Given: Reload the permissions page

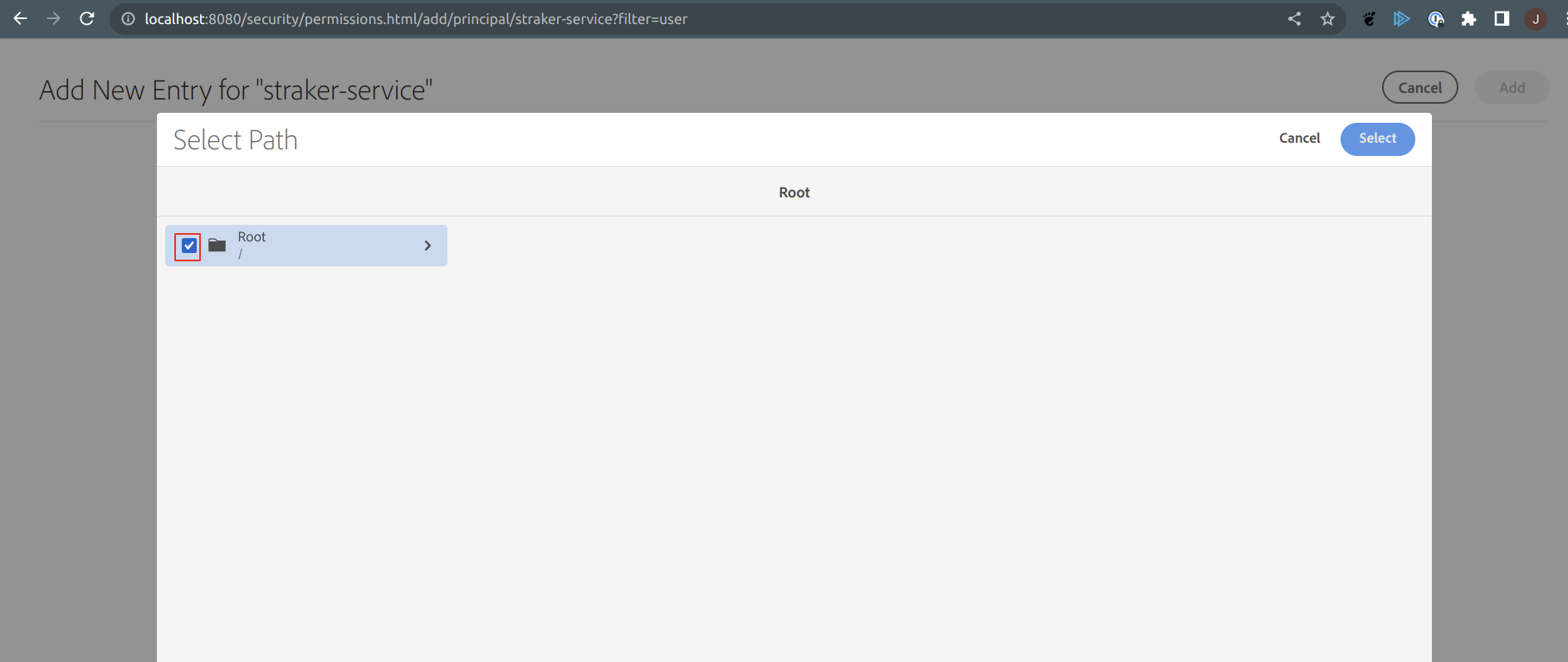Looking at the screenshot, I should click(87, 18).
